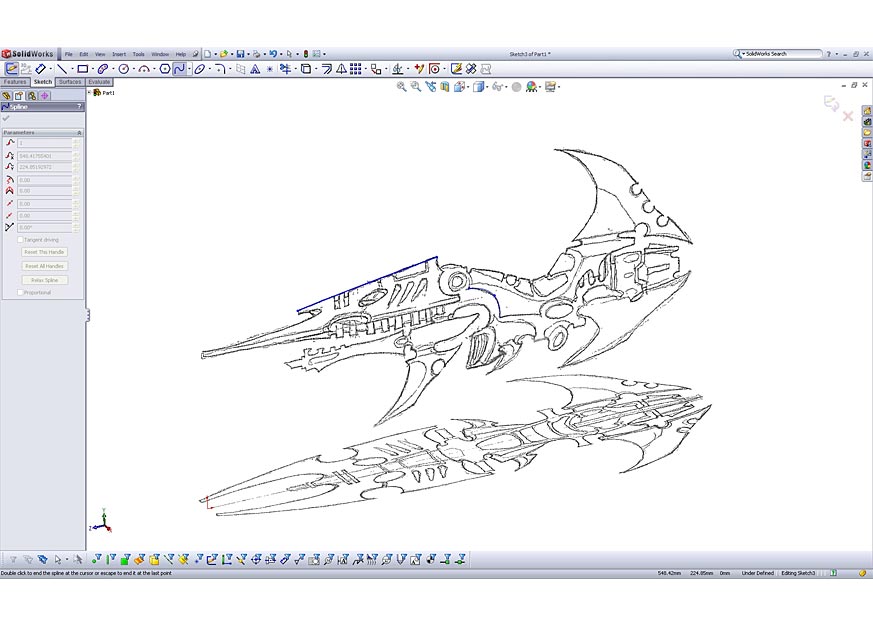Viewport: 873px width, 627px height.
Task: Open the View Orientation dropdown arrow
Action: pos(468,87)
